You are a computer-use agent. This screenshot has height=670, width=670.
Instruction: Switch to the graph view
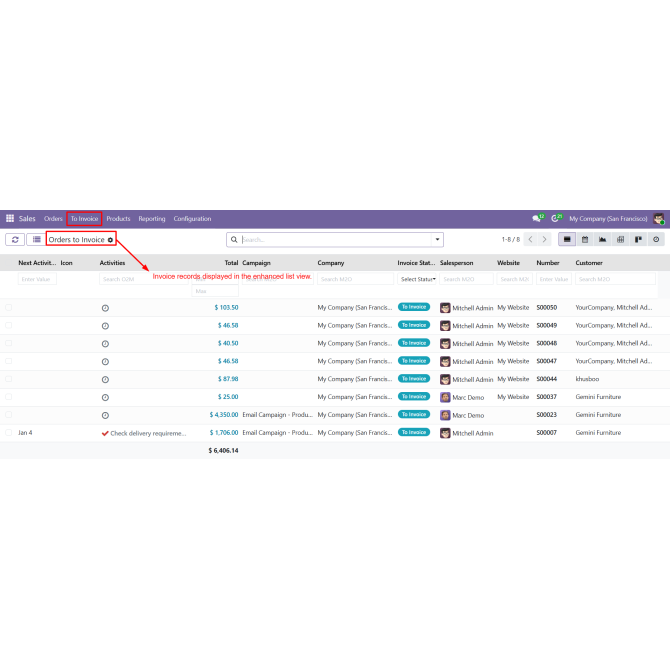[602, 239]
